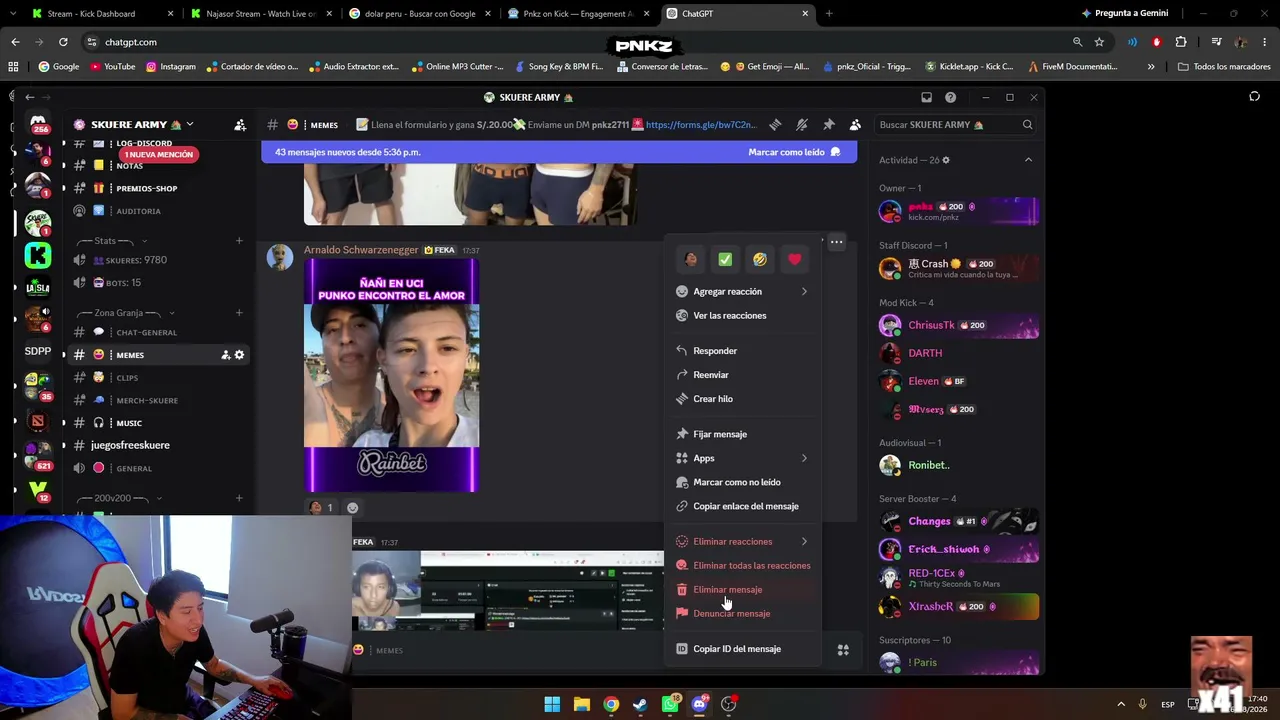Open the SKUERE ARMY server dropdown menu
The width and height of the screenshot is (1280, 720).
(x=190, y=125)
